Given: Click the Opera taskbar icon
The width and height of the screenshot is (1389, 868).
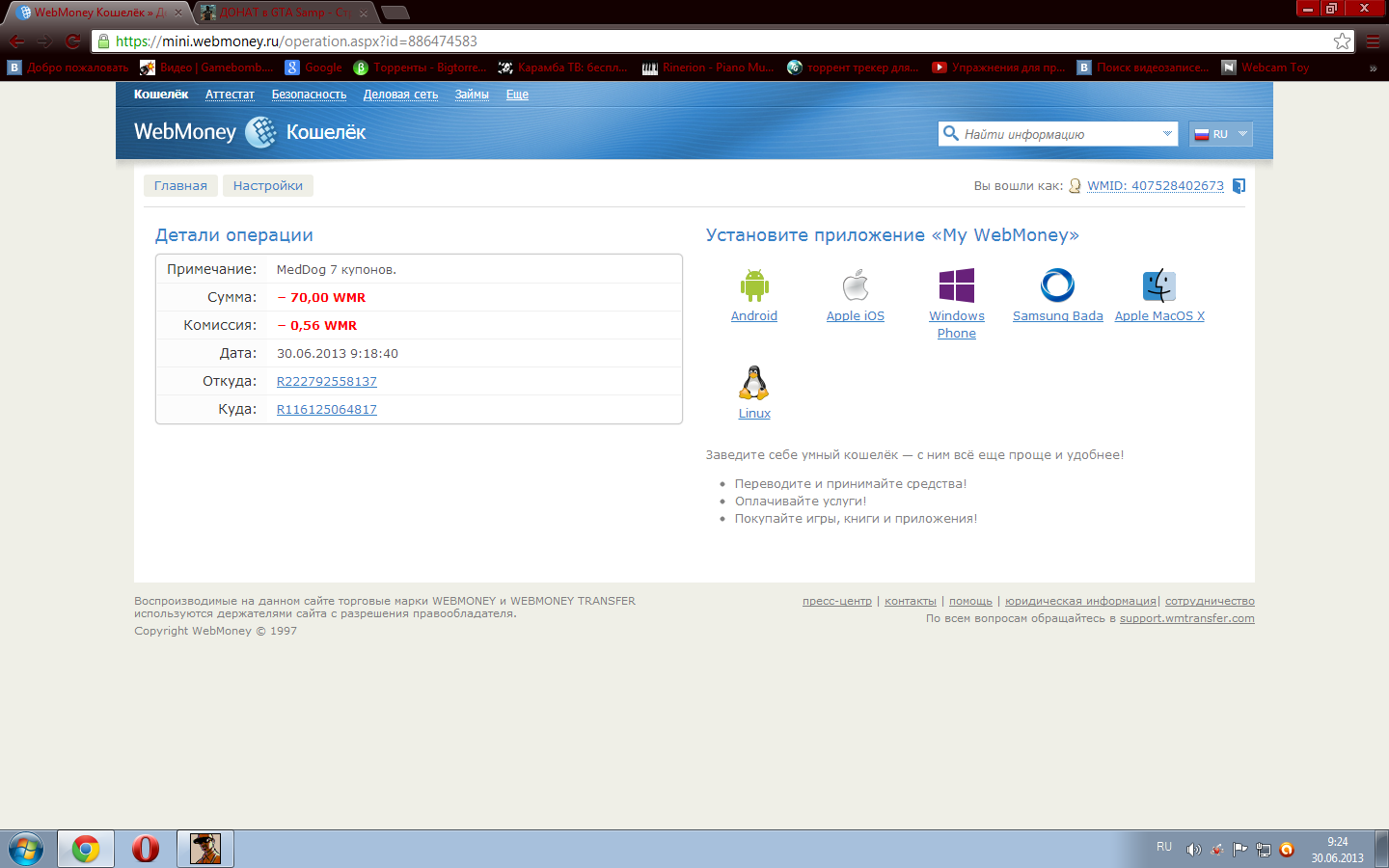Looking at the screenshot, I should tap(146, 850).
